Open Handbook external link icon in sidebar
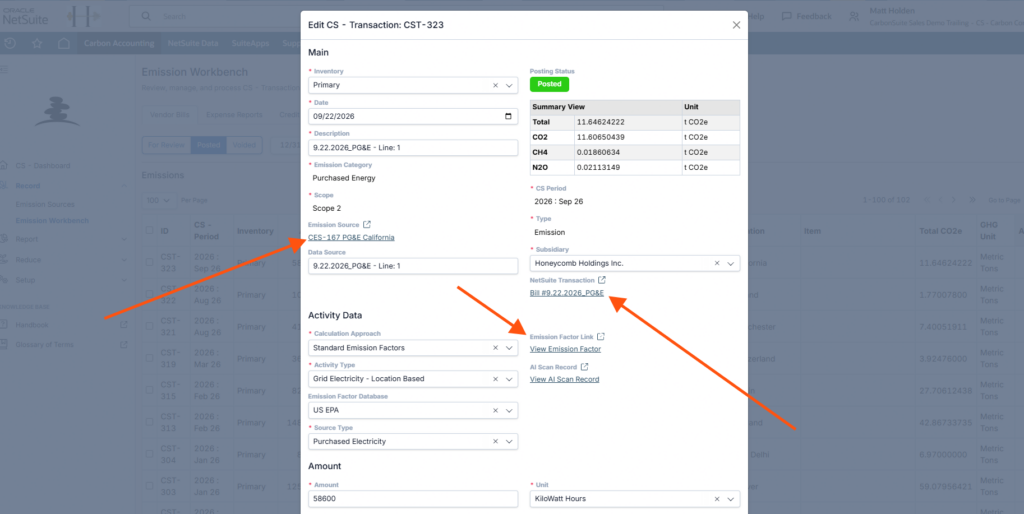This screenshot has height=514, width=1024. [123, 325]
